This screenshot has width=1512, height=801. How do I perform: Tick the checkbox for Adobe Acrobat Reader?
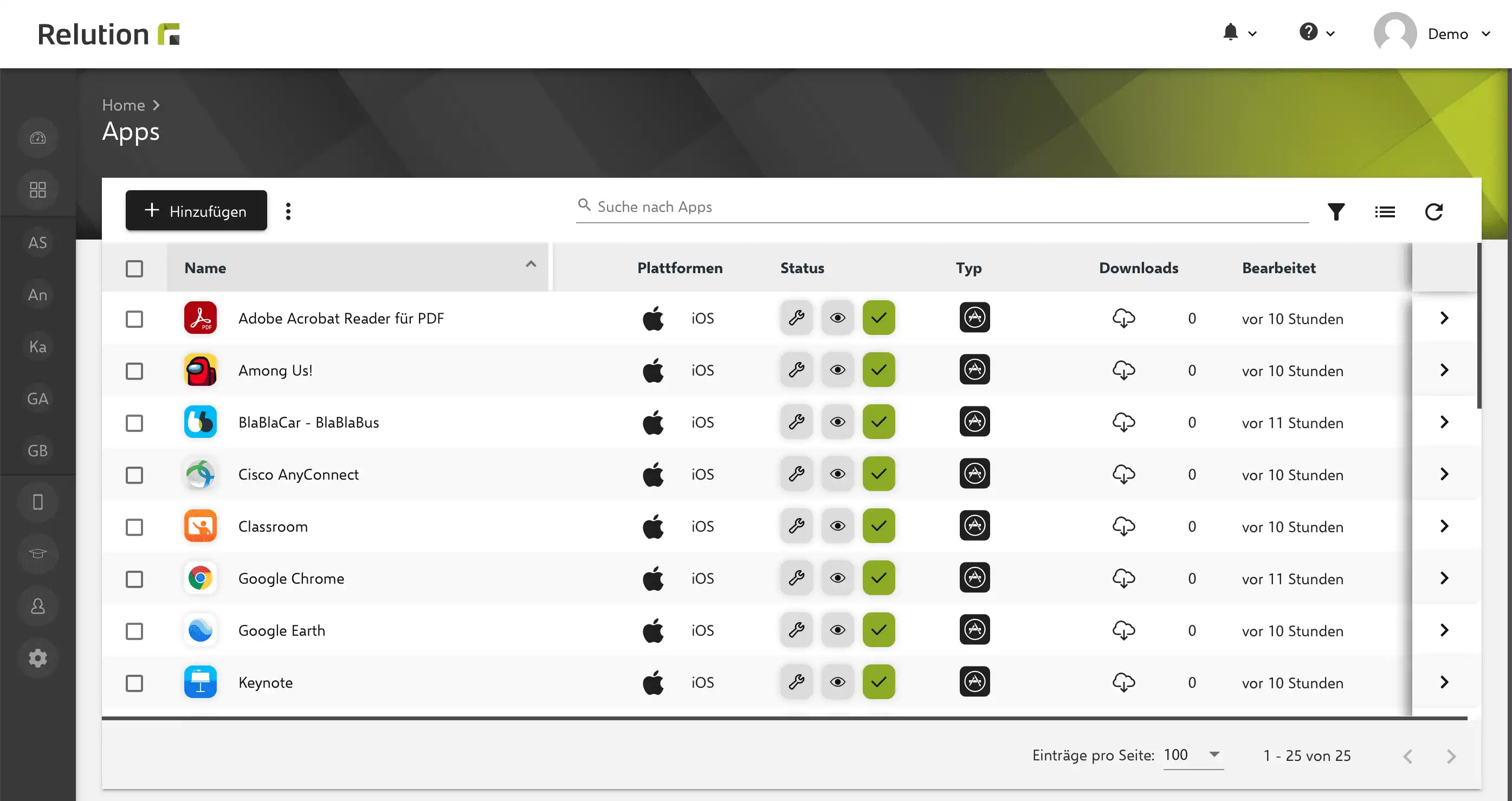[x=134, y=319]
